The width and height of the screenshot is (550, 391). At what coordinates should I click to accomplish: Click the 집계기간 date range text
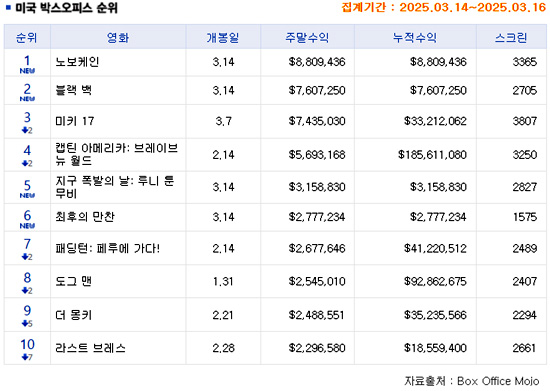coord(443,7)
